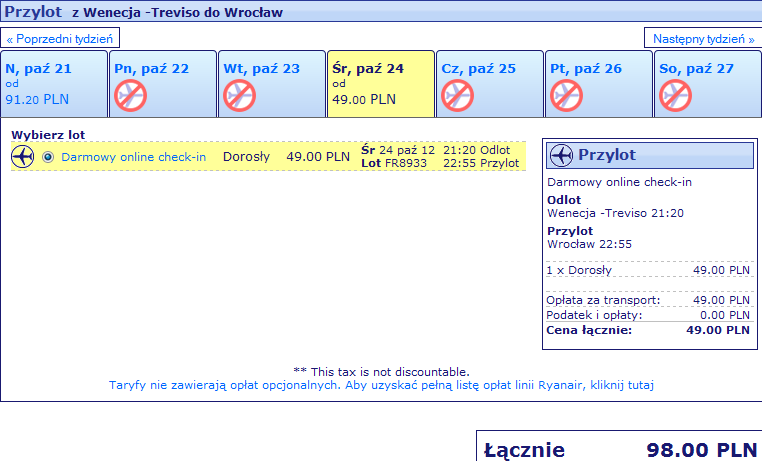Select the N, paź 21 date tab
The width and height of the screenshot is (762, 461).
[53, 84]
